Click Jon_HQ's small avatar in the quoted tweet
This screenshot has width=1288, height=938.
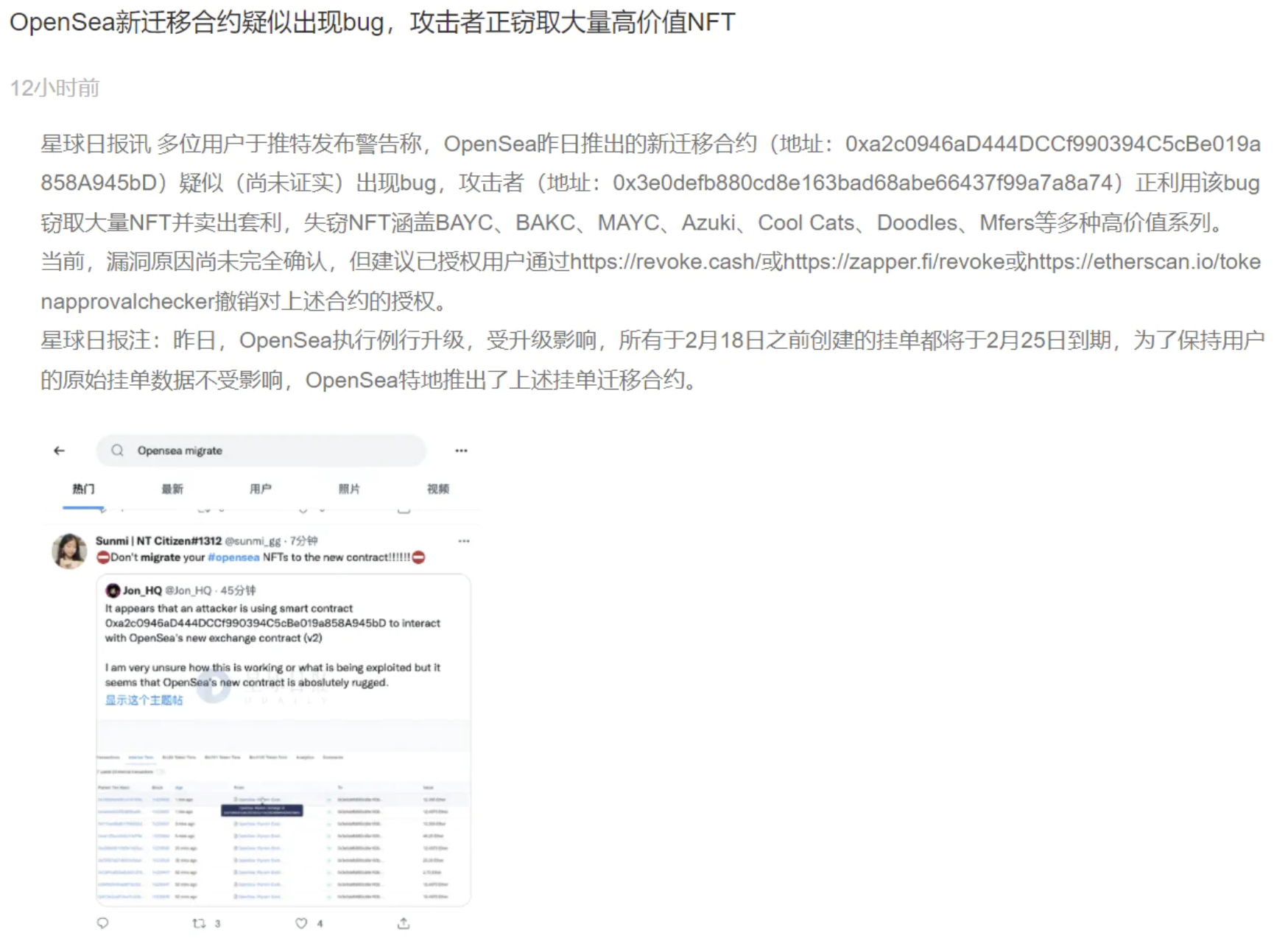pos(113,590)
